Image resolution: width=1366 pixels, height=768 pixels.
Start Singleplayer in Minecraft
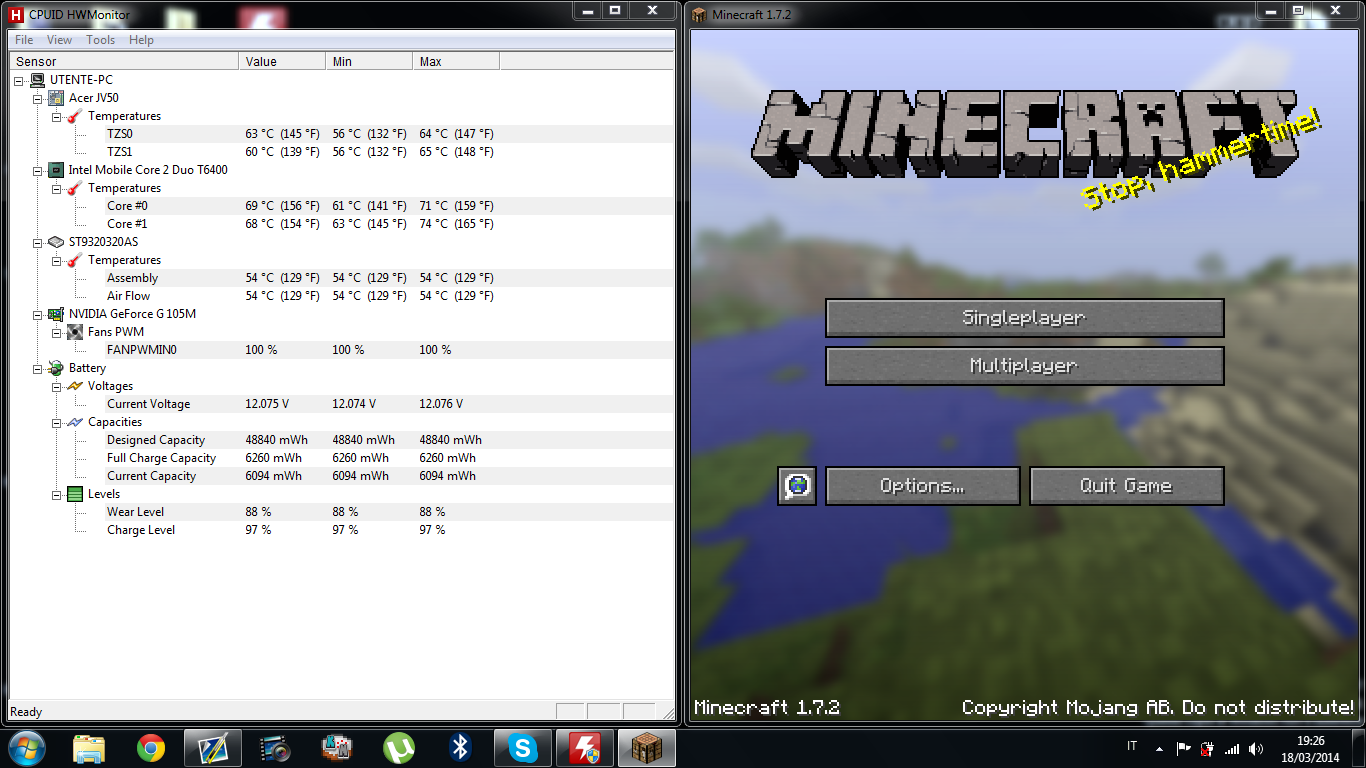(1024, 318)
